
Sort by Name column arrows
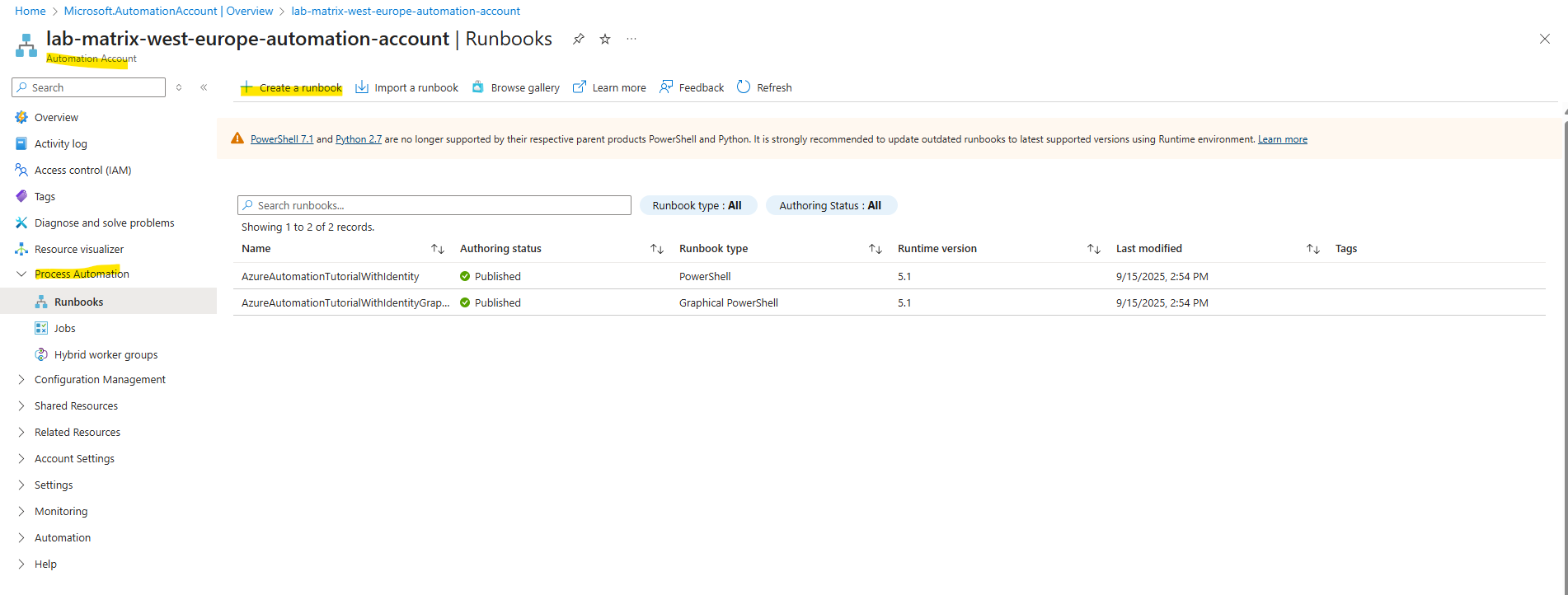438,249
